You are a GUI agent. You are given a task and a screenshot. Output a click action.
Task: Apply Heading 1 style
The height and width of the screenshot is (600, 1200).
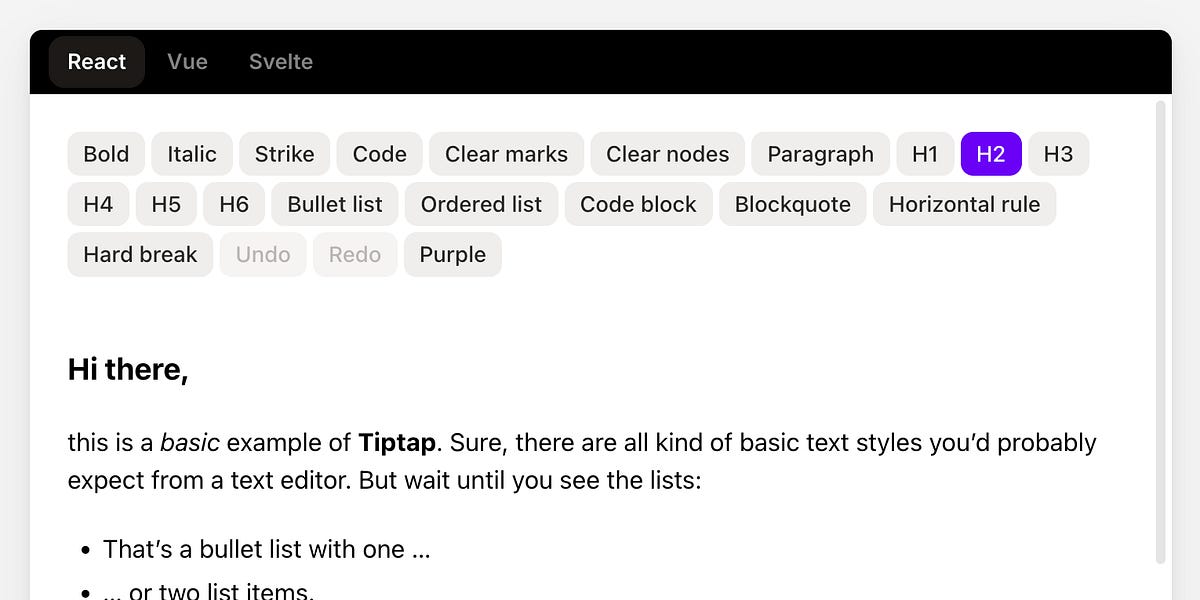click(x=924, y=154)
